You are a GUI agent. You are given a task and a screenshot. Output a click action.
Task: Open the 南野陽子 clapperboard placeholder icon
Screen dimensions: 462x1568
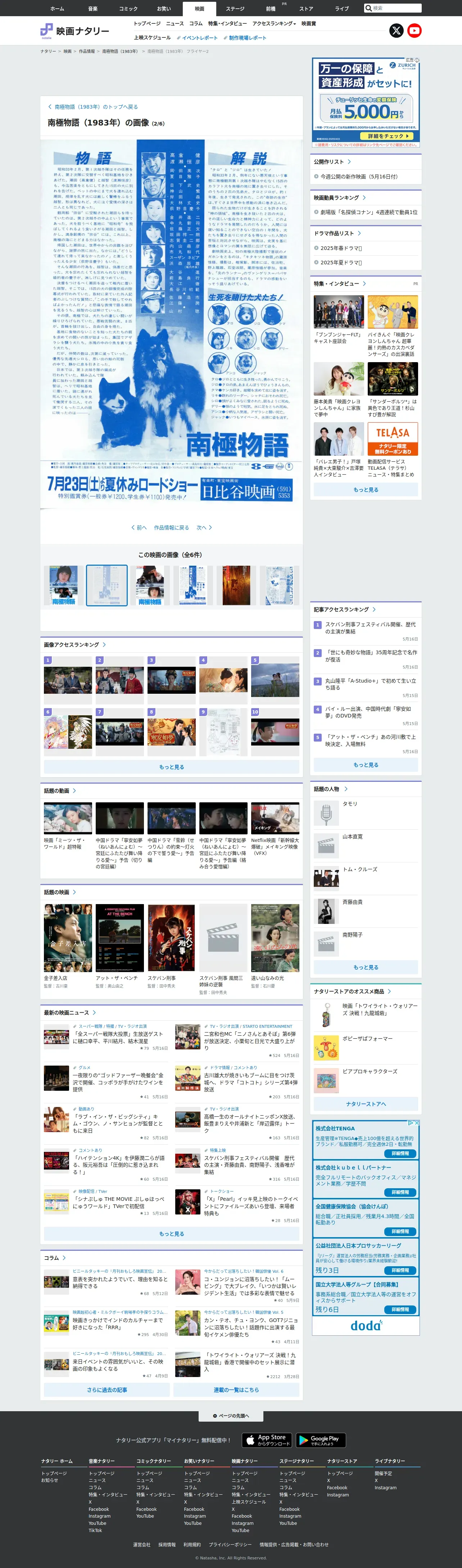(x=326, y=943)
